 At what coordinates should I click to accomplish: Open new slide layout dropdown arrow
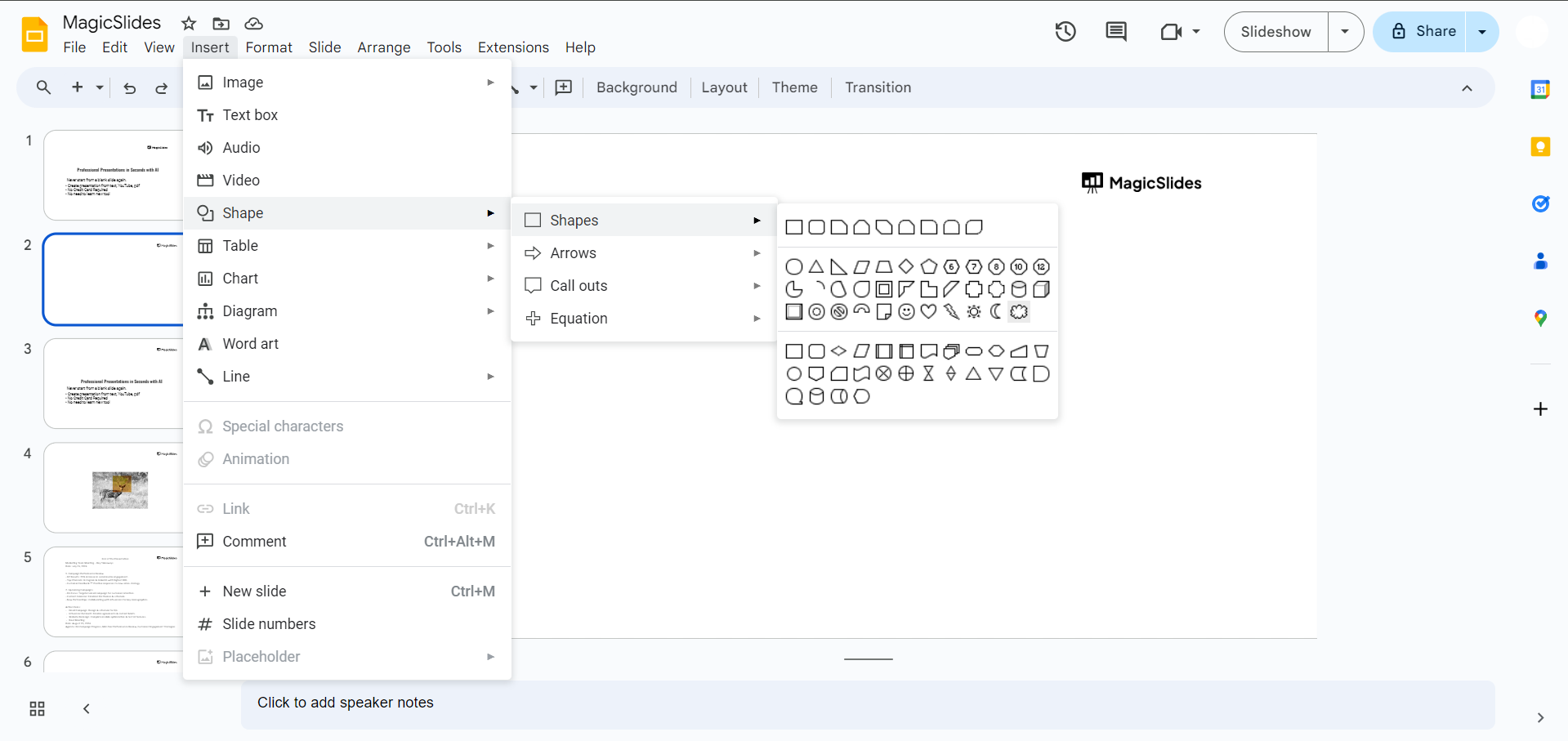point(100,87)
